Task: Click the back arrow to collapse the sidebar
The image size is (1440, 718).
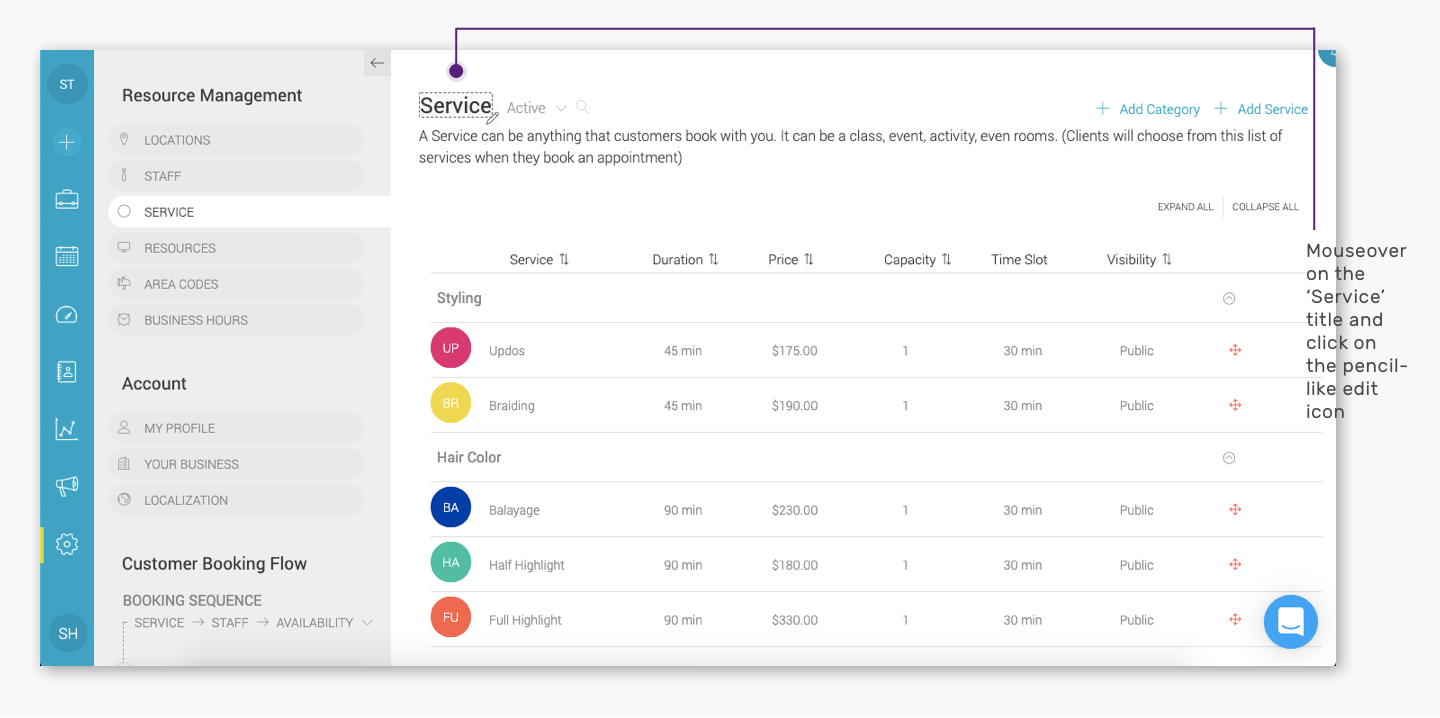Action: [377, 63]
